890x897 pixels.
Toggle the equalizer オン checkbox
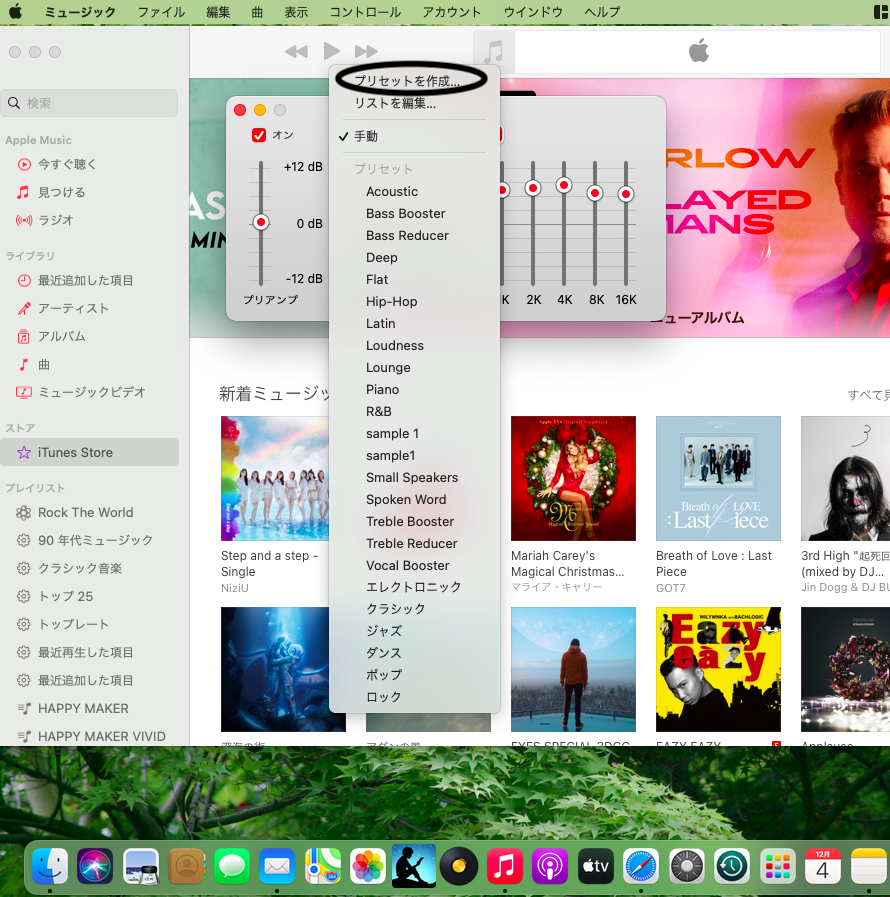click(259, 135)
